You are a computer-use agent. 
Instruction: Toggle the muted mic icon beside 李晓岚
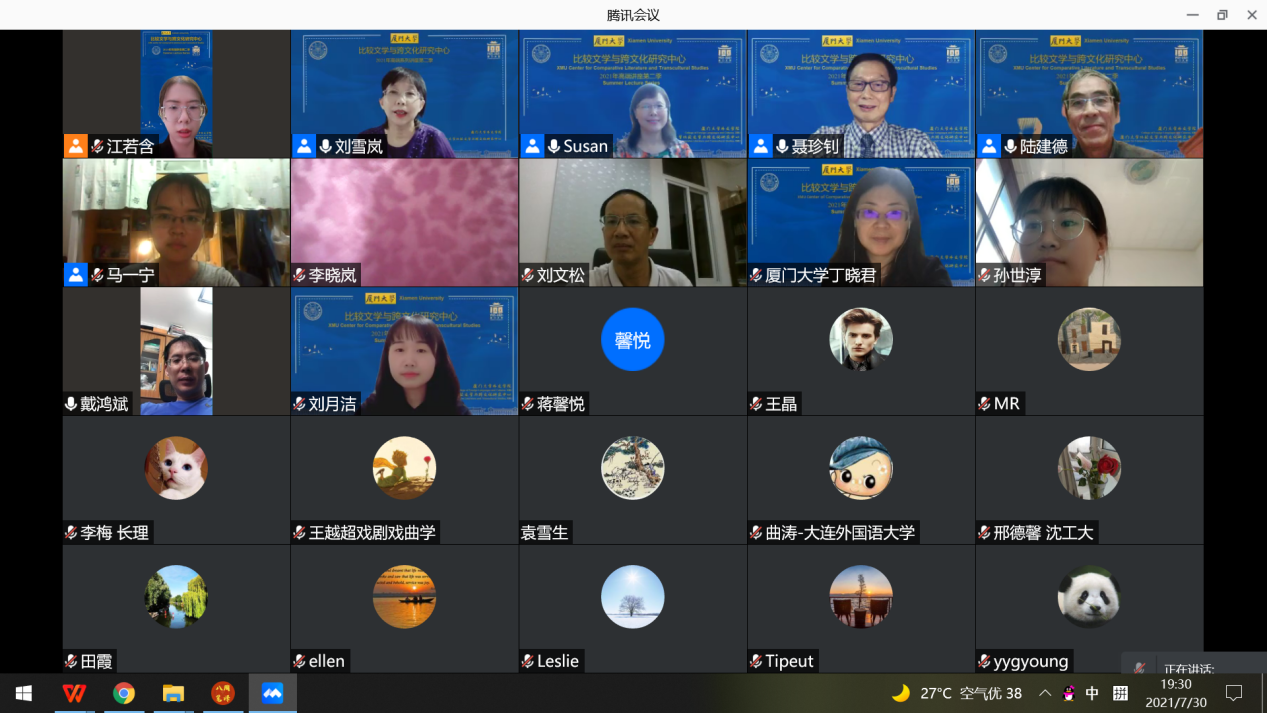tap(299, 275)
